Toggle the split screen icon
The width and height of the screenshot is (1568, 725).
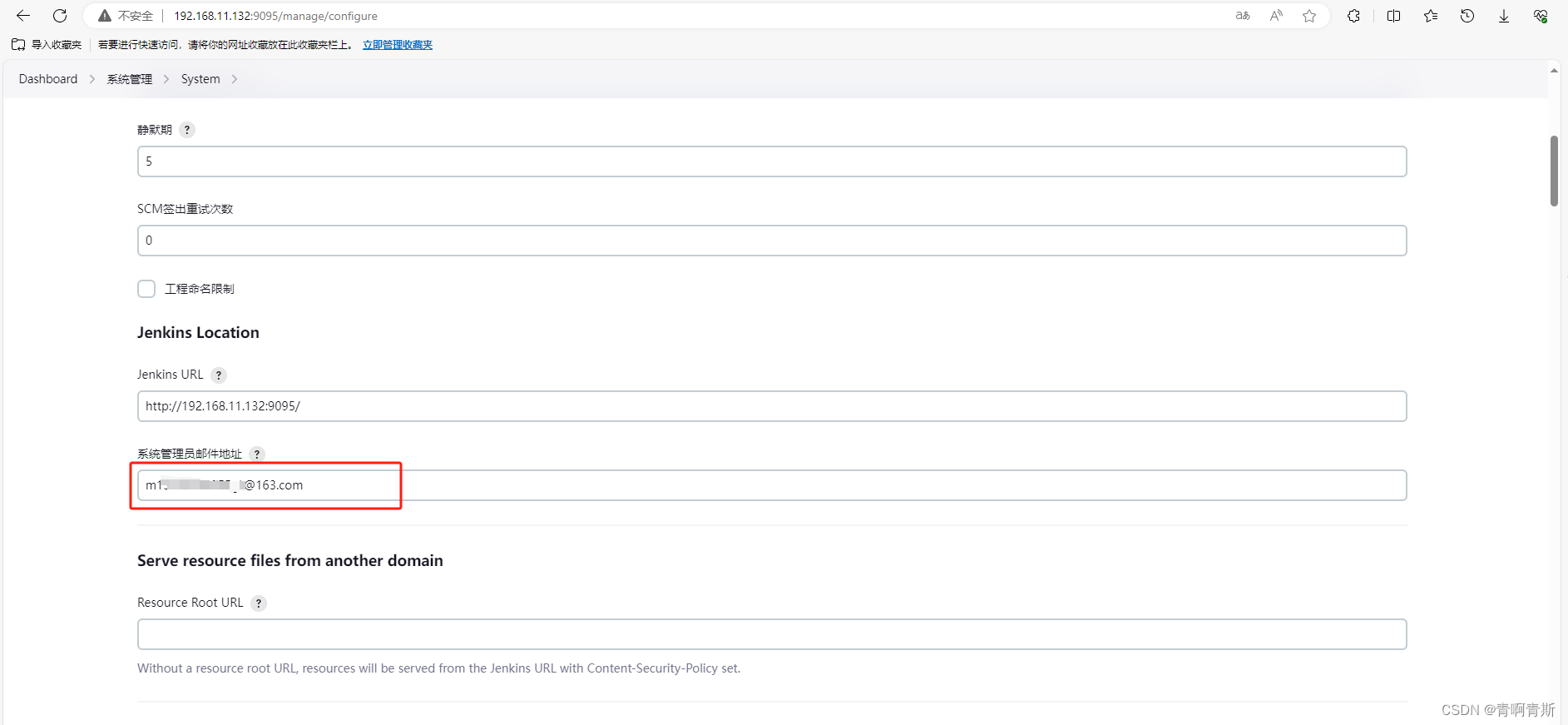[1394, 16]
